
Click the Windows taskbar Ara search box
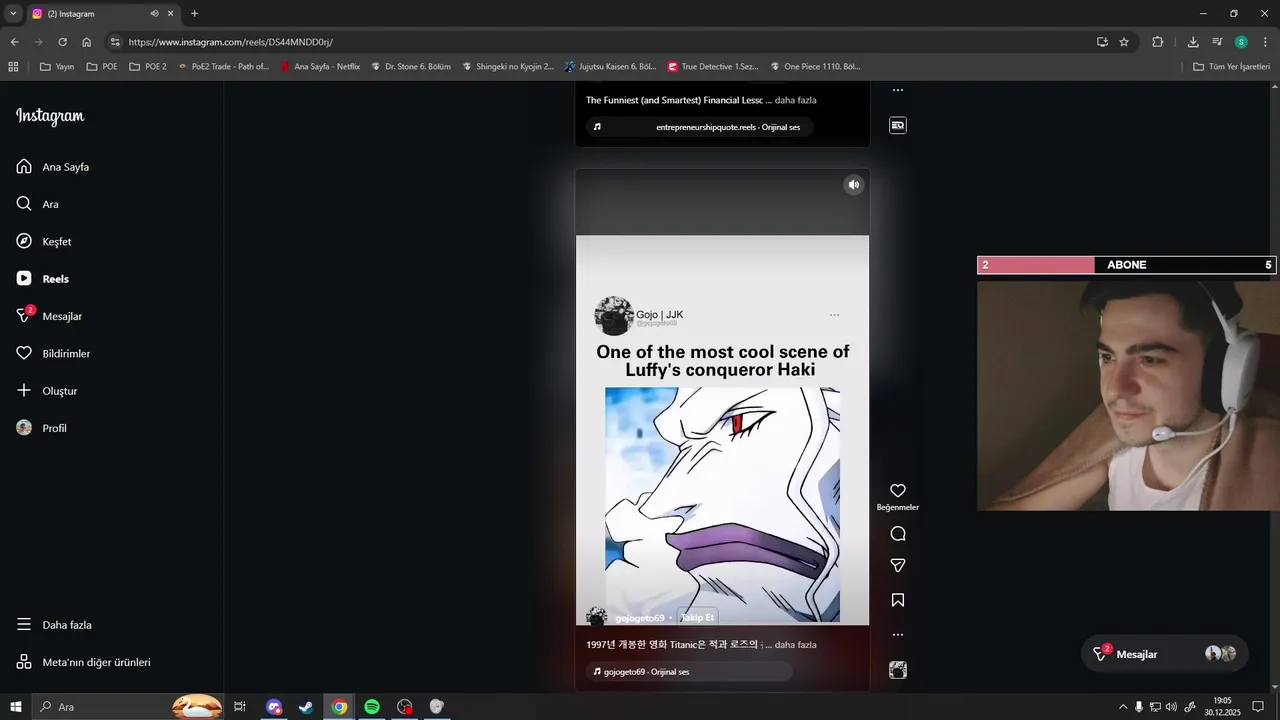(127, 707)
